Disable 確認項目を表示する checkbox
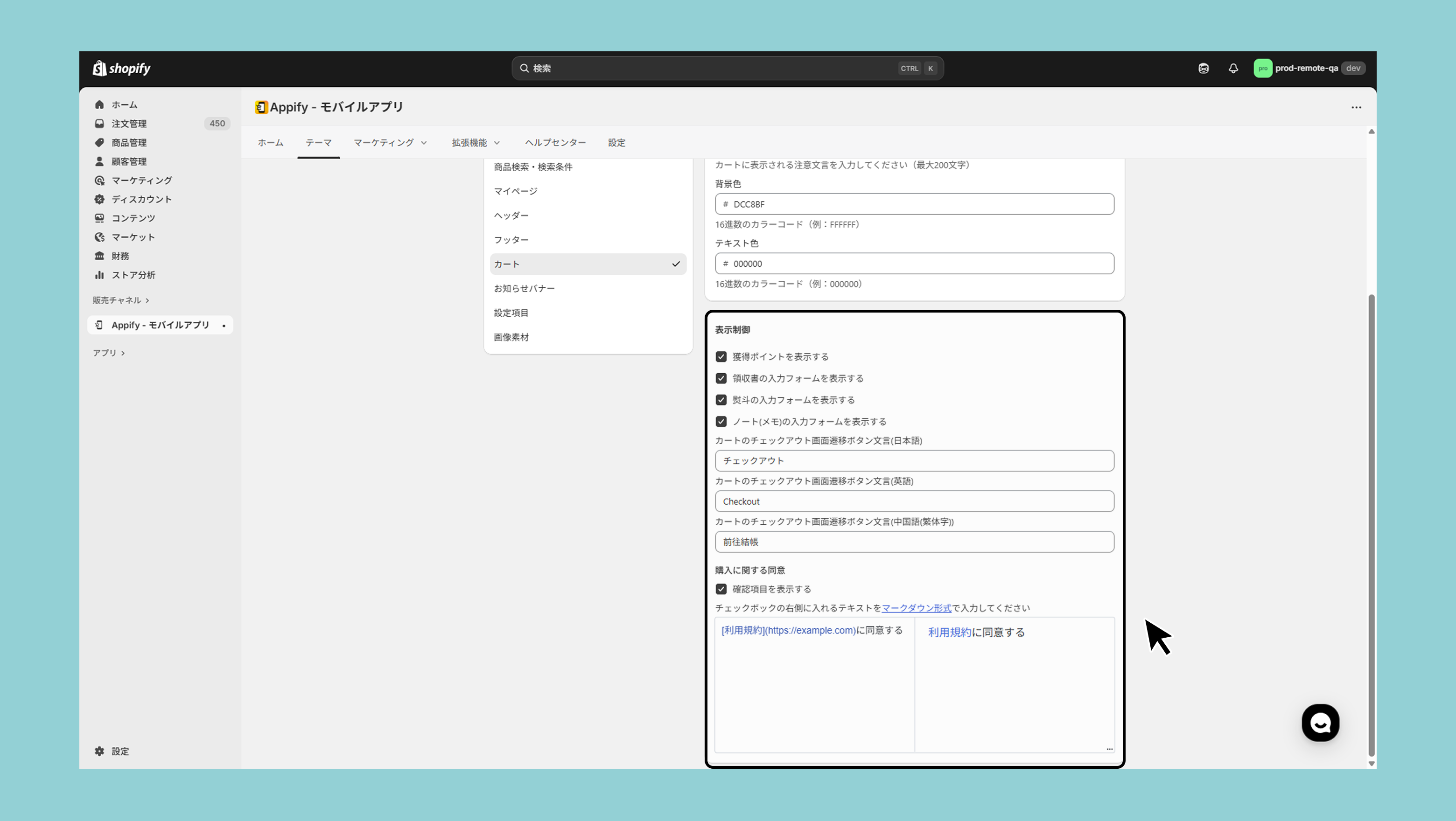 tap(721, 589)
